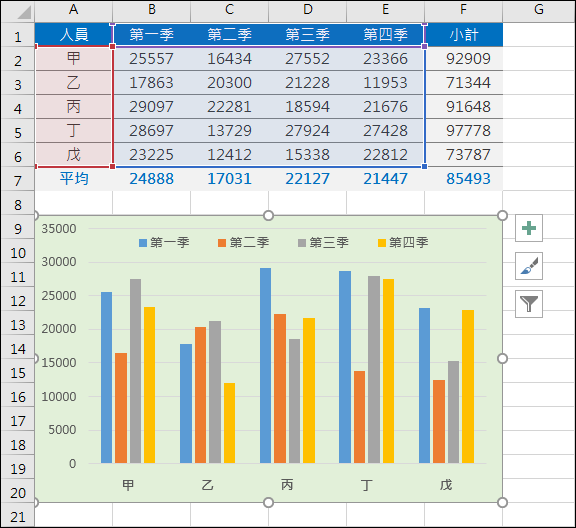This screenshot has height=528, width=576.
Task: Click the gray bar for 甲
Action: click(x=135, y=371)
